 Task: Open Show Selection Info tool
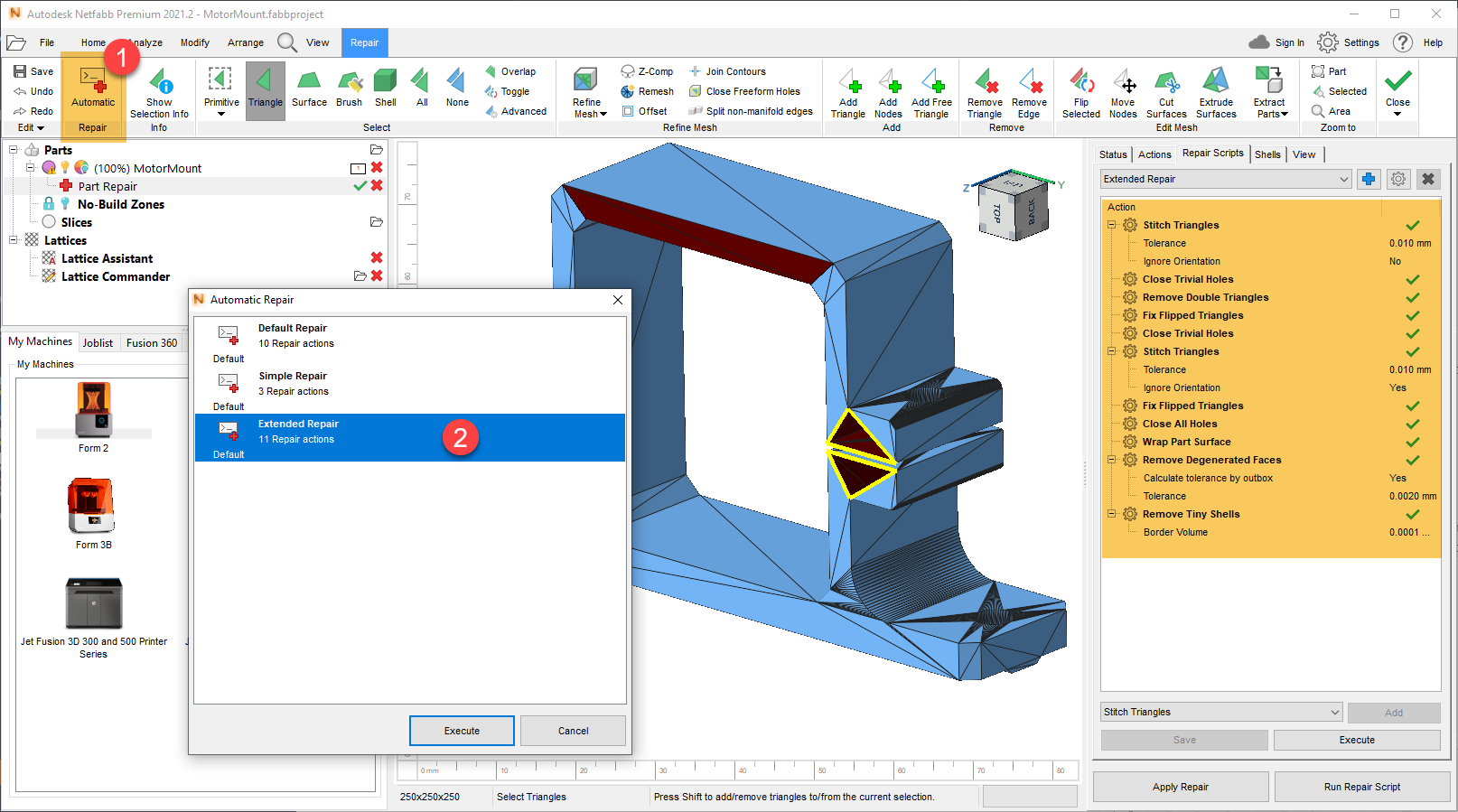pyautogui.click(x=160, y=92)
